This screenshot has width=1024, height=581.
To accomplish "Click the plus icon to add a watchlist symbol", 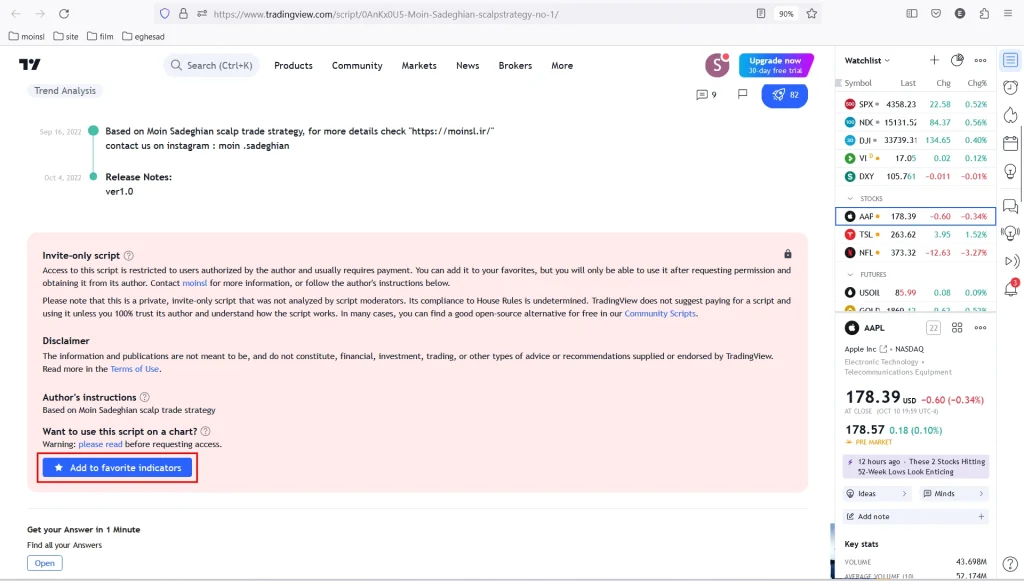I will pyautogui.click(x=934, y=60).
